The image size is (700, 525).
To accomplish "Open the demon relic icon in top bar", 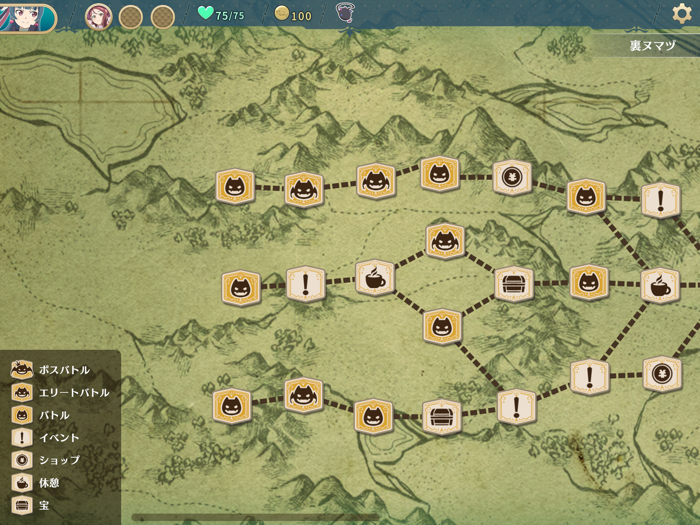I will [x=345, y=12].
